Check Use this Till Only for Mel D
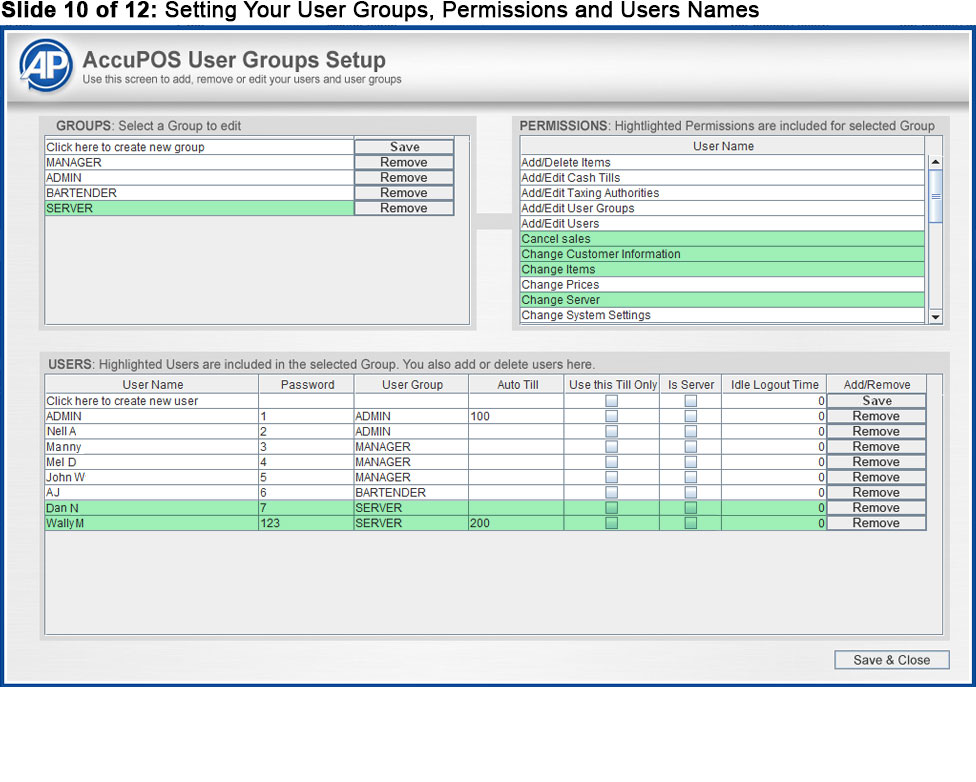 tap(611, 462)
